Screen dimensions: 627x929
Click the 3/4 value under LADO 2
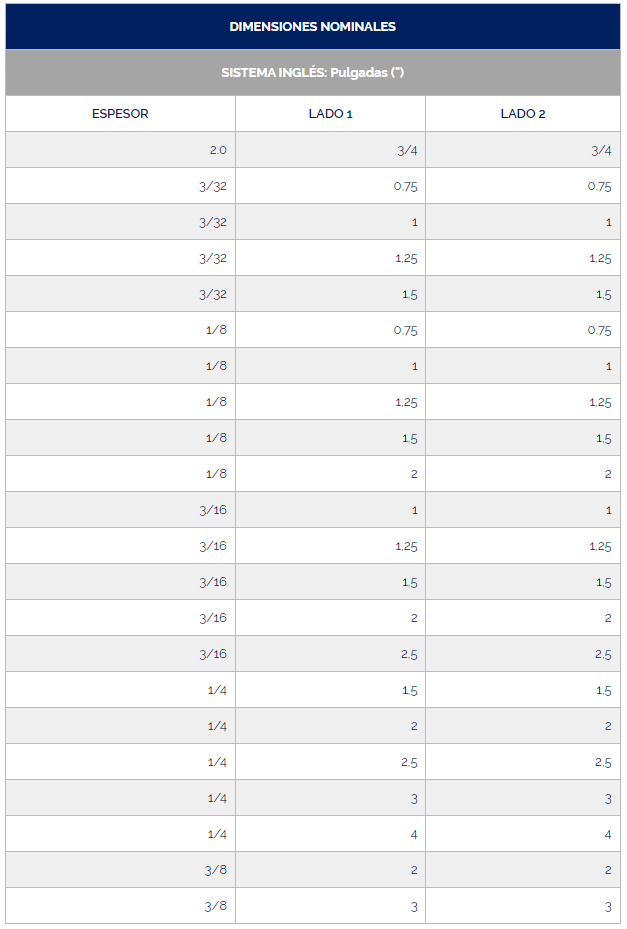600,150
